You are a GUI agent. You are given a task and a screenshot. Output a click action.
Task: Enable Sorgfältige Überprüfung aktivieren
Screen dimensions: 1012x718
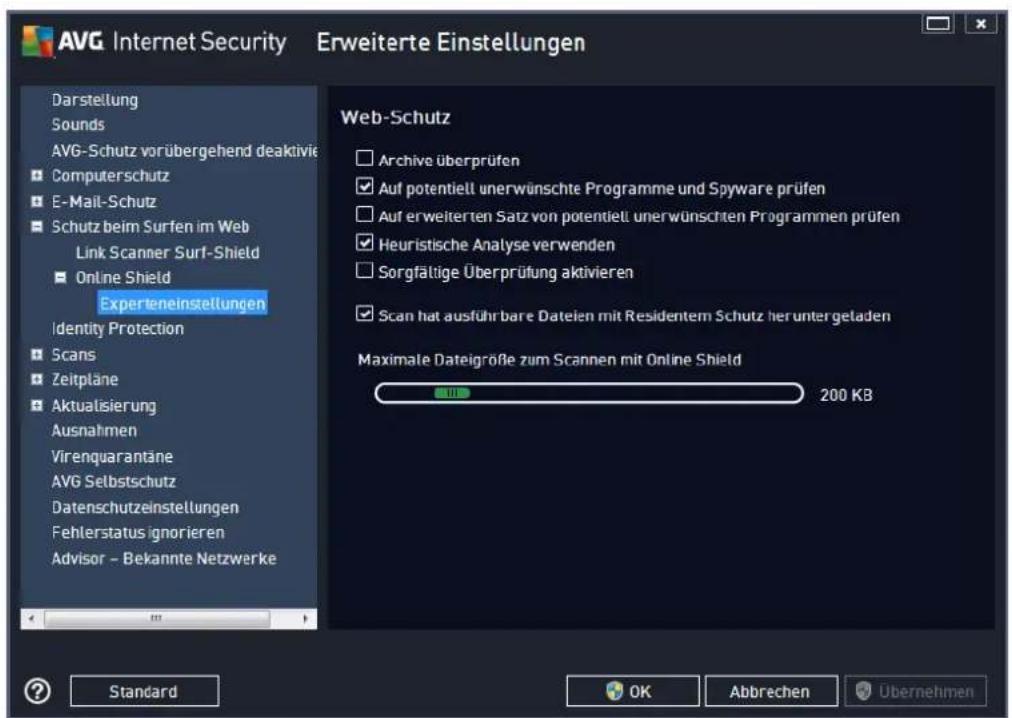pyautogui.click(x=365, y=271)
